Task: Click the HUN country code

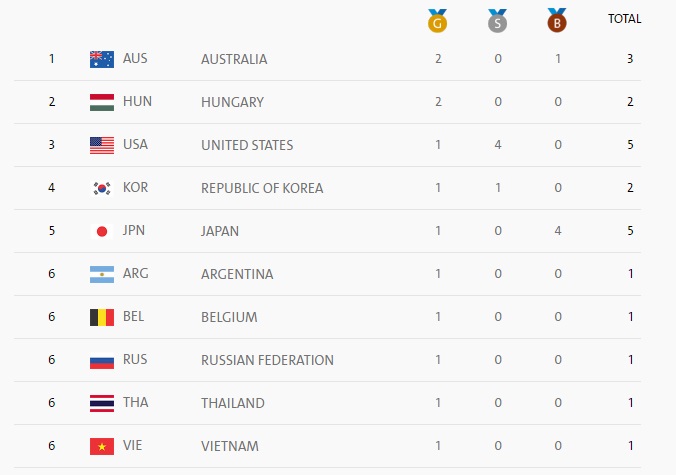Action: pyautogui.click(x=137, y=101)
